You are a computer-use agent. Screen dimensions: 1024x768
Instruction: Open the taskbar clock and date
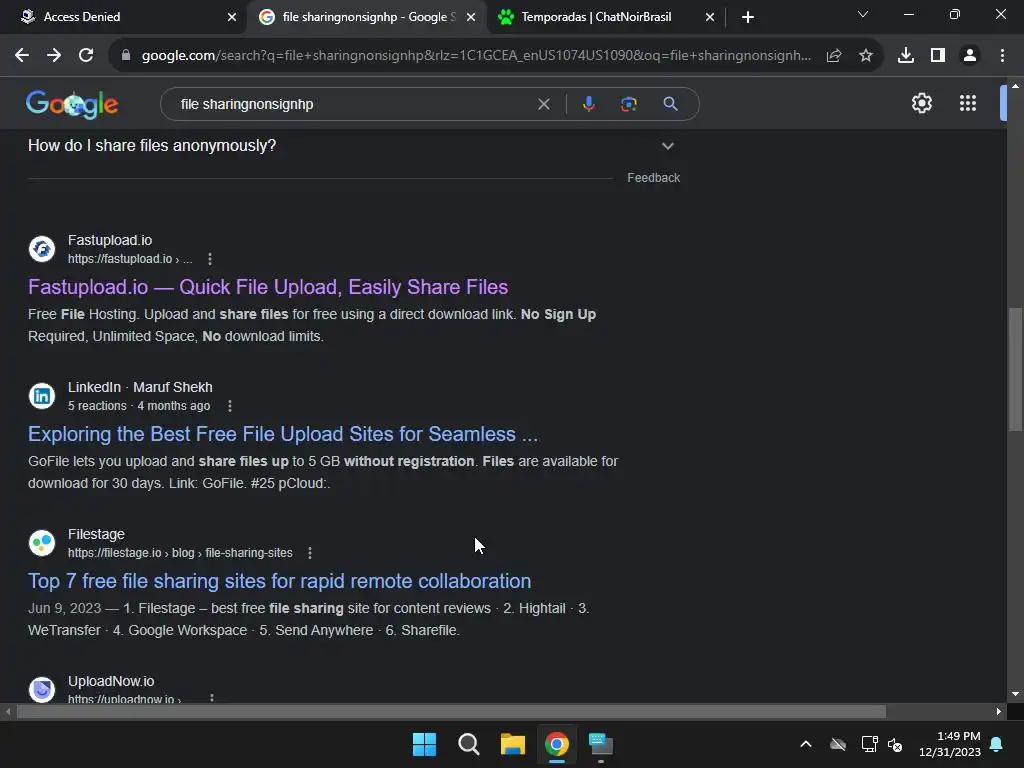pyautogui.click(x=950, y=744)
